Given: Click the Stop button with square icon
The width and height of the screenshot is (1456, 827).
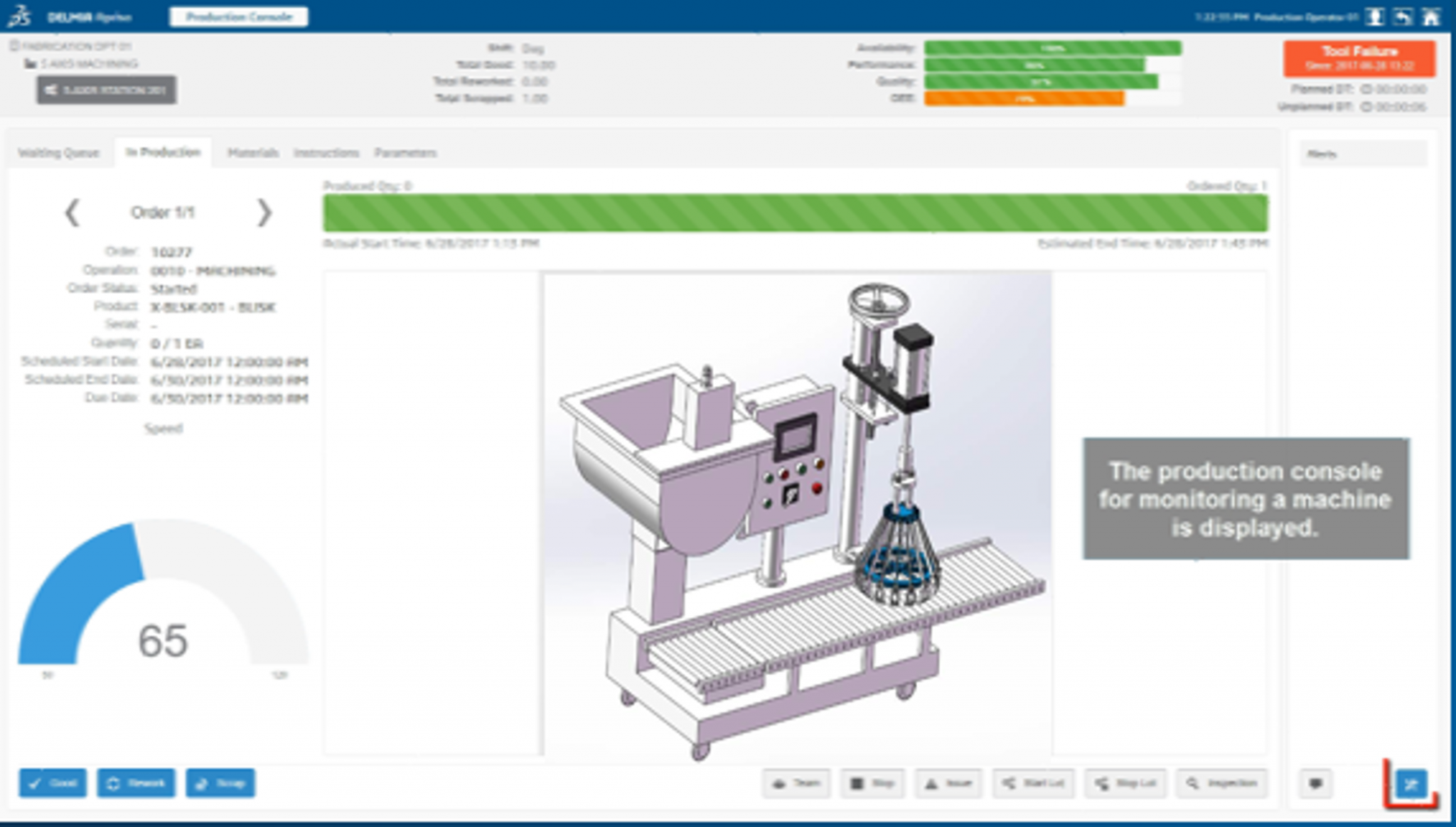Looking at the screenshot, I should pos(872,784).
